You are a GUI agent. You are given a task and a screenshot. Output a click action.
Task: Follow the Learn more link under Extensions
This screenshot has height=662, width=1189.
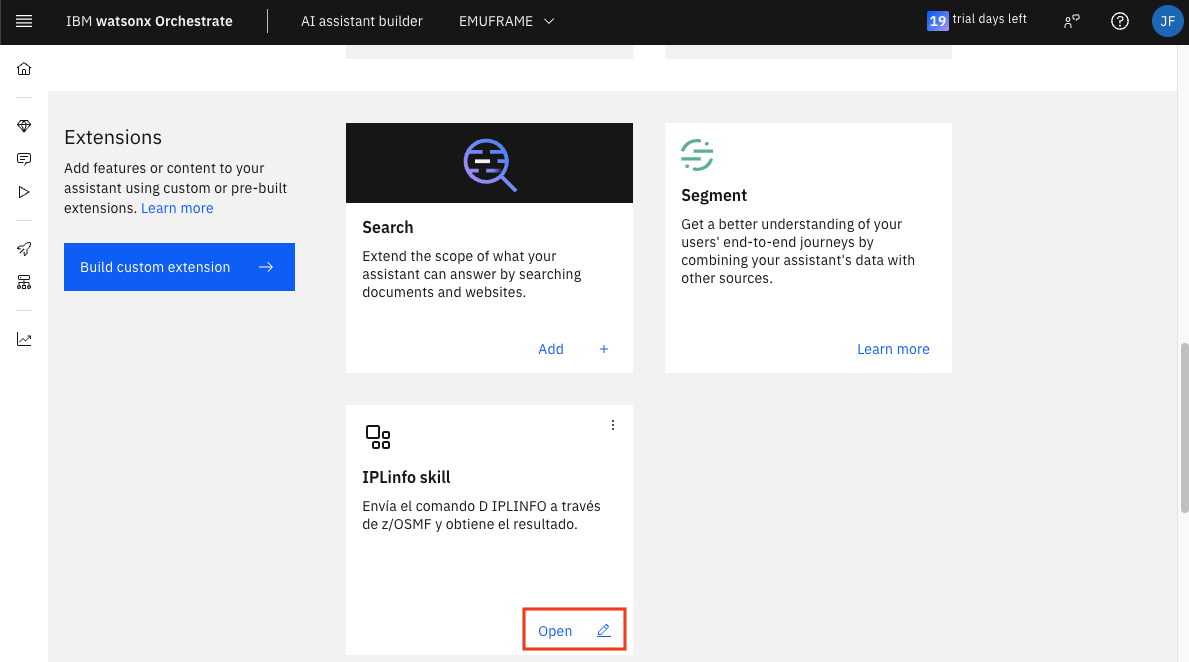click(177, 208)
